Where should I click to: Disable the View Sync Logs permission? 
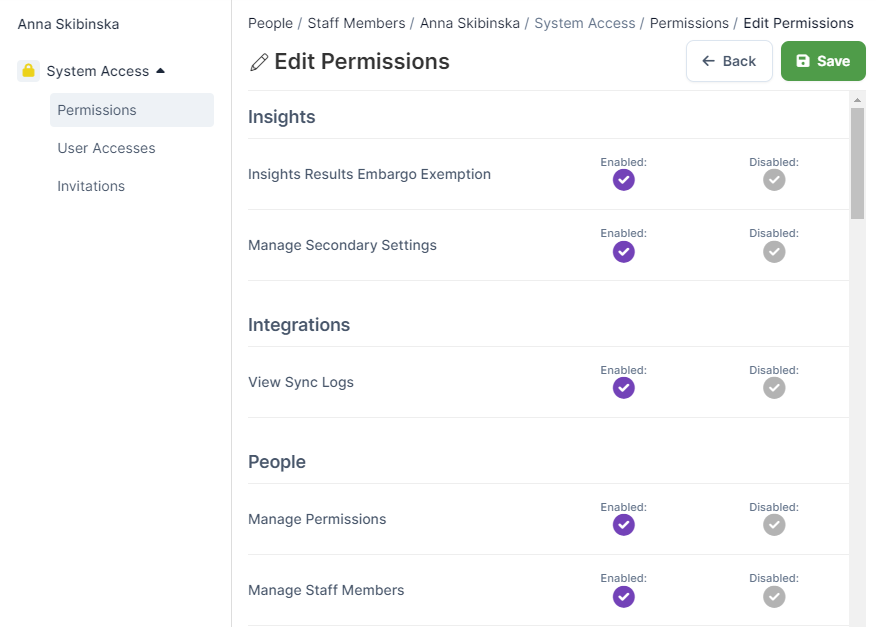pyautogui.click(x=773, y=388)
